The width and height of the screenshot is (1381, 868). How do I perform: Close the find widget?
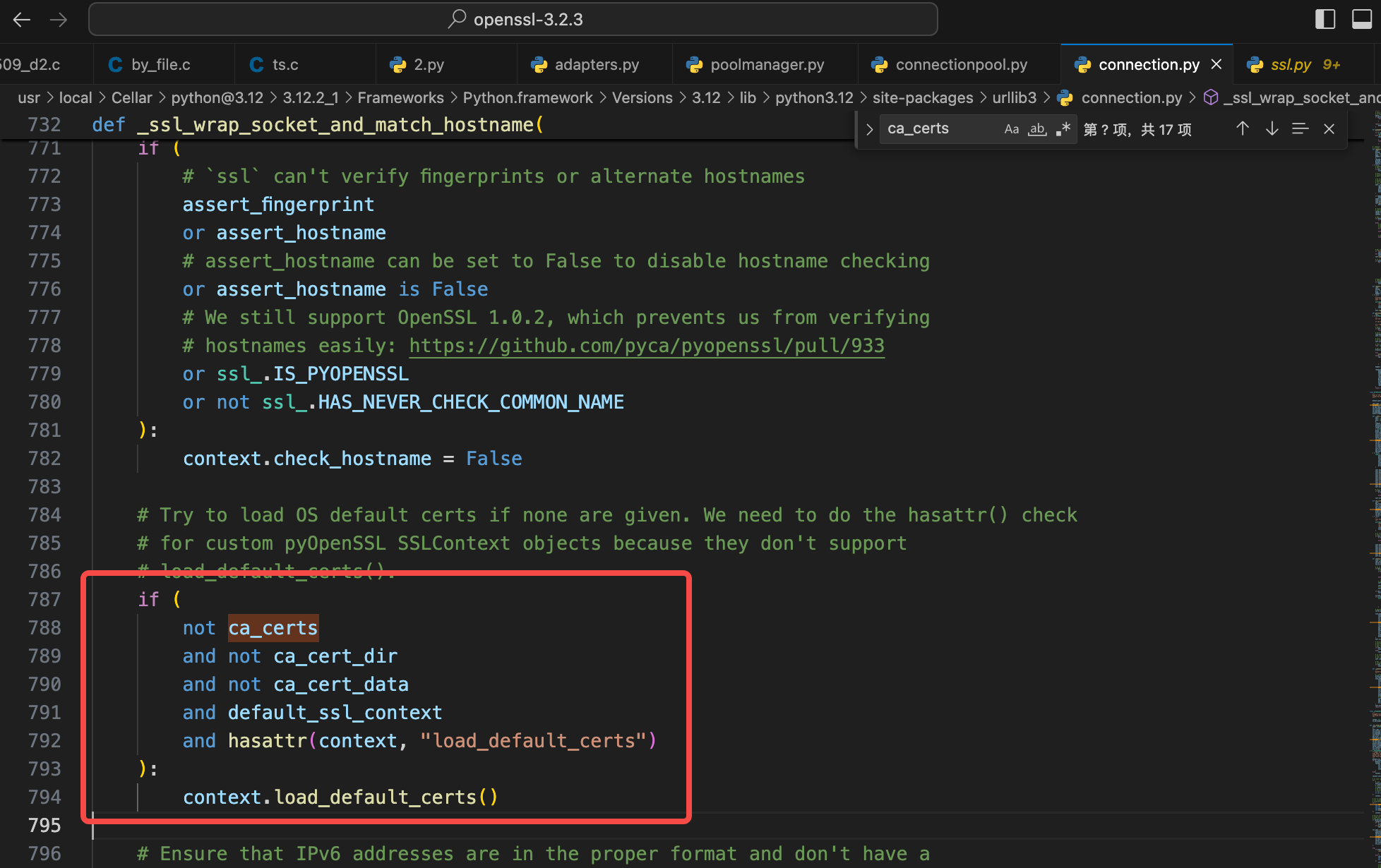[1329, 128]
